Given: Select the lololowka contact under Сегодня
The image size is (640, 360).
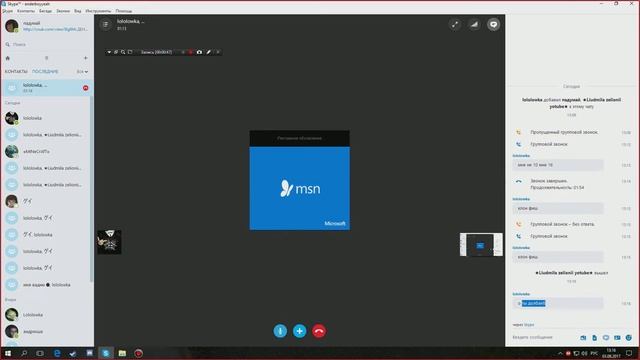Looking at the screenshot, I should click(x=47, y=118).
